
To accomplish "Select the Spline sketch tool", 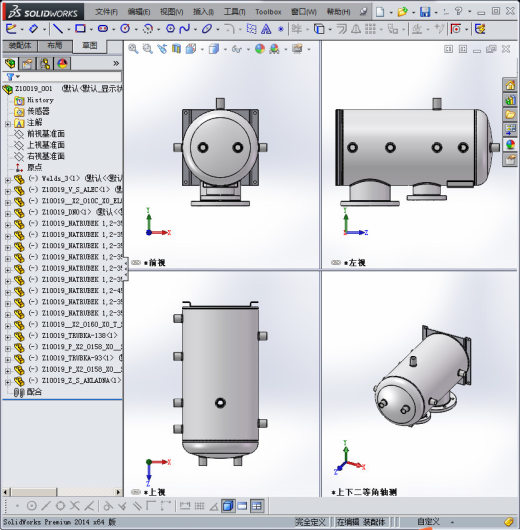I will coord(185,29).
